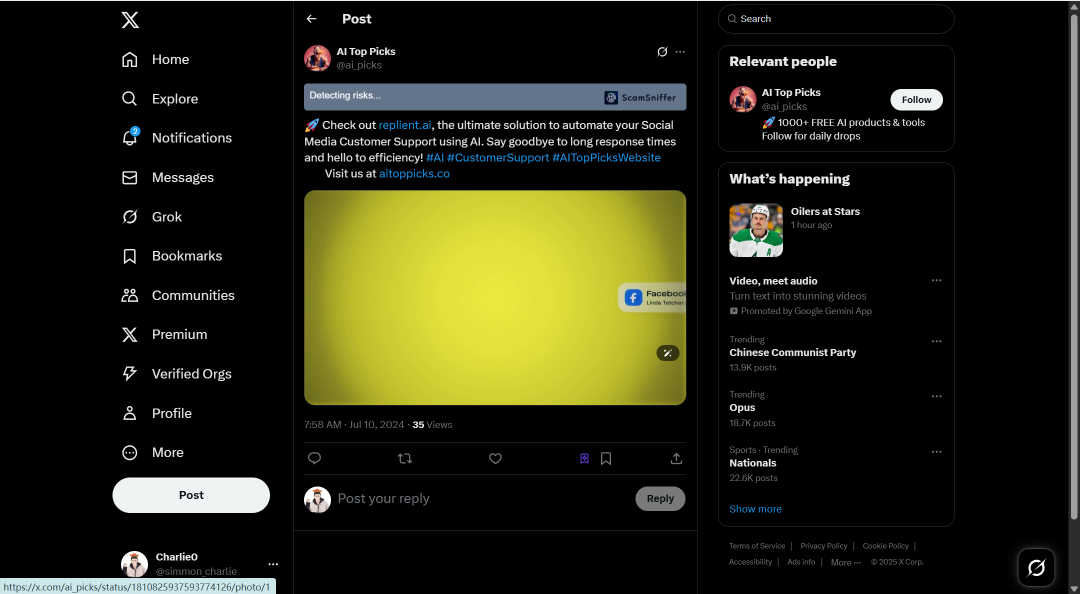This screenshot has width=1080, height=594.
Task: Open the Video, meet audio promotion
Action: point(773,280)
